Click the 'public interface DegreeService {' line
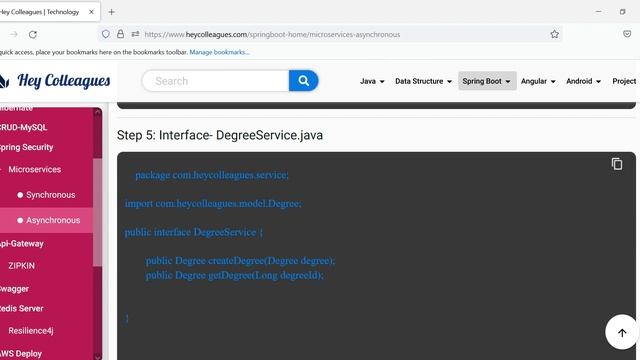 (x=194, y=232)
